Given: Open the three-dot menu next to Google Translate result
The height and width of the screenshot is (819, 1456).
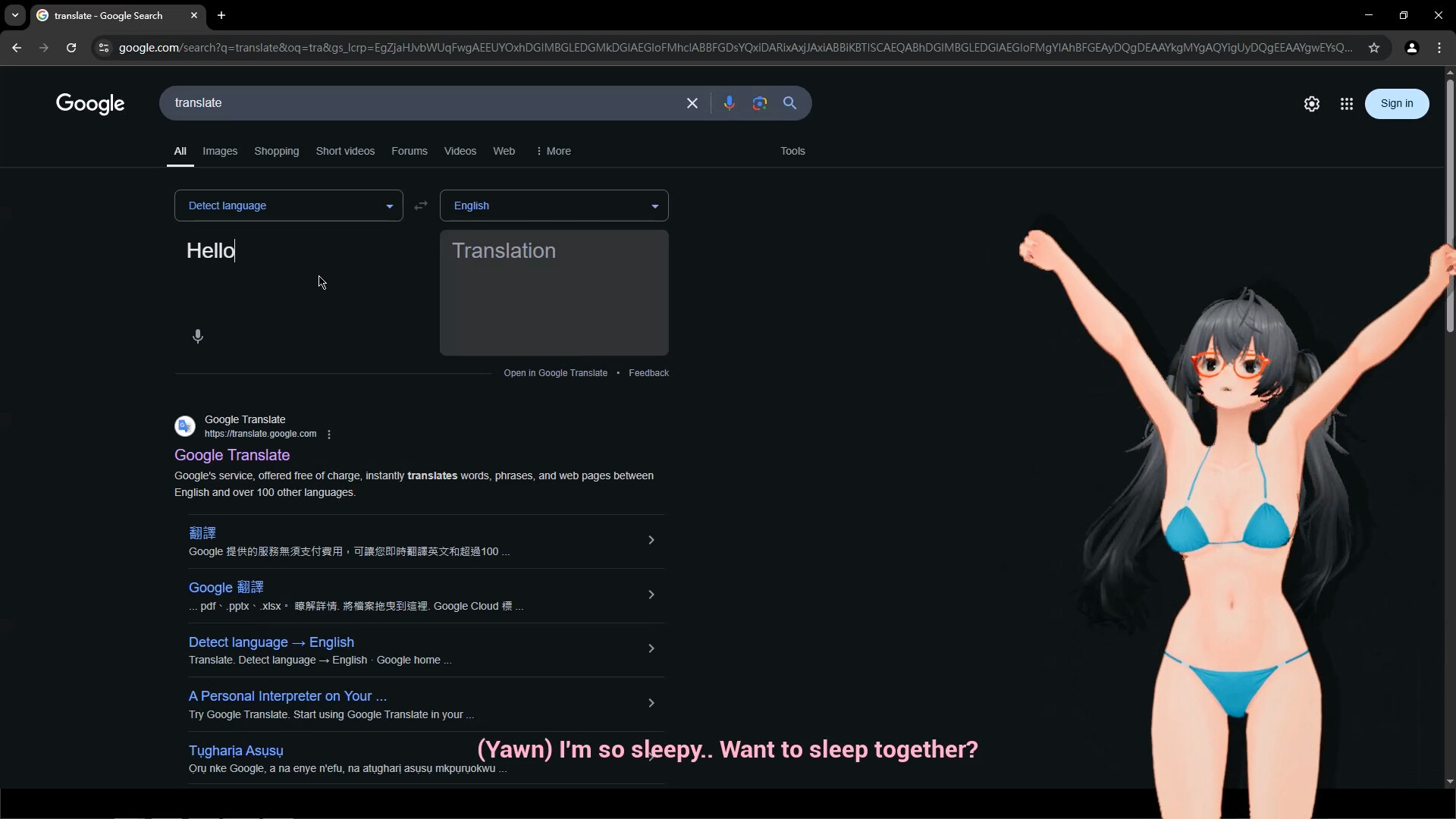Looking at the screenshot, I should [x=328, y=434].
